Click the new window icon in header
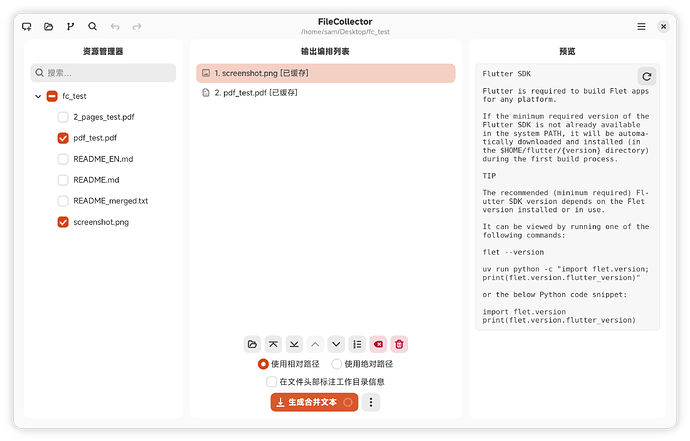The image size is (690, 441). pos(26,26)
